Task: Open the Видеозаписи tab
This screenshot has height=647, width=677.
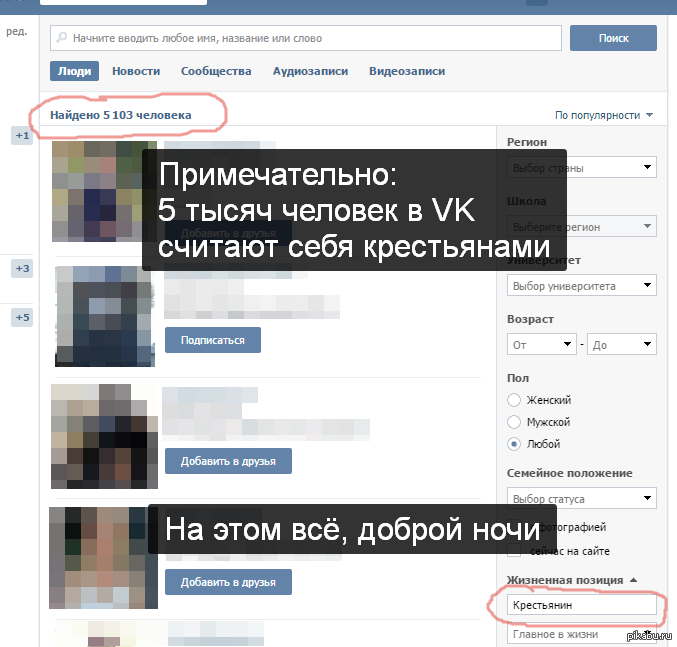Action: (x=407, y=71)
